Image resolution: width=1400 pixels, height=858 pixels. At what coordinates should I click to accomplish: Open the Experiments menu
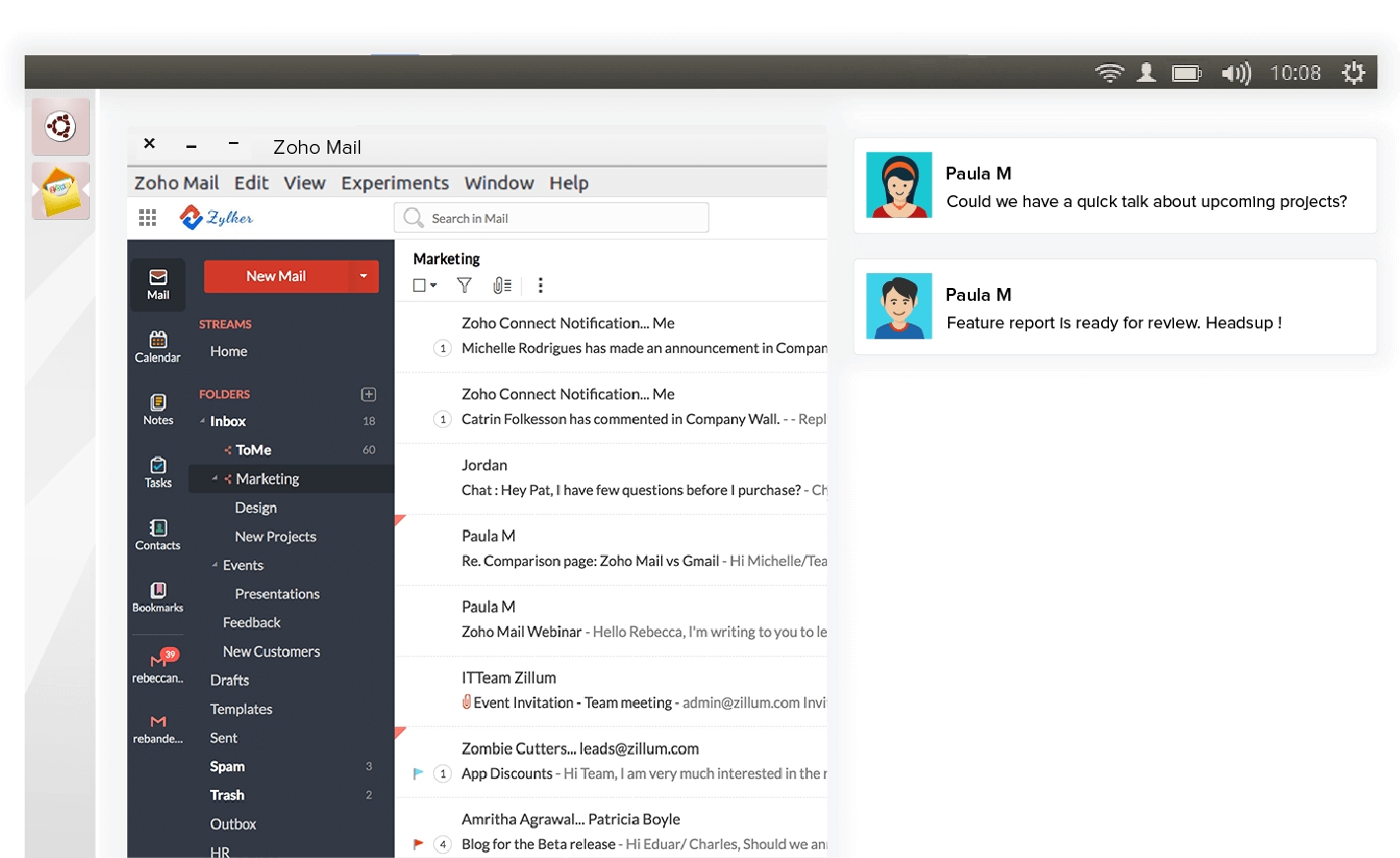tap(395, 182)
